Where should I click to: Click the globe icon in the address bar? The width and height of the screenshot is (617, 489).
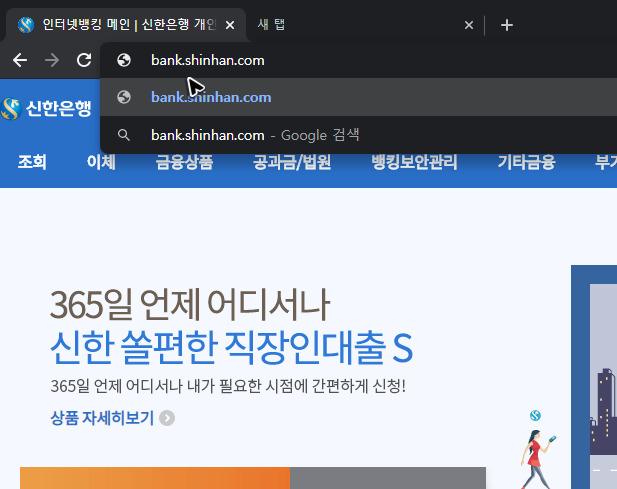(x=124, y=60)
